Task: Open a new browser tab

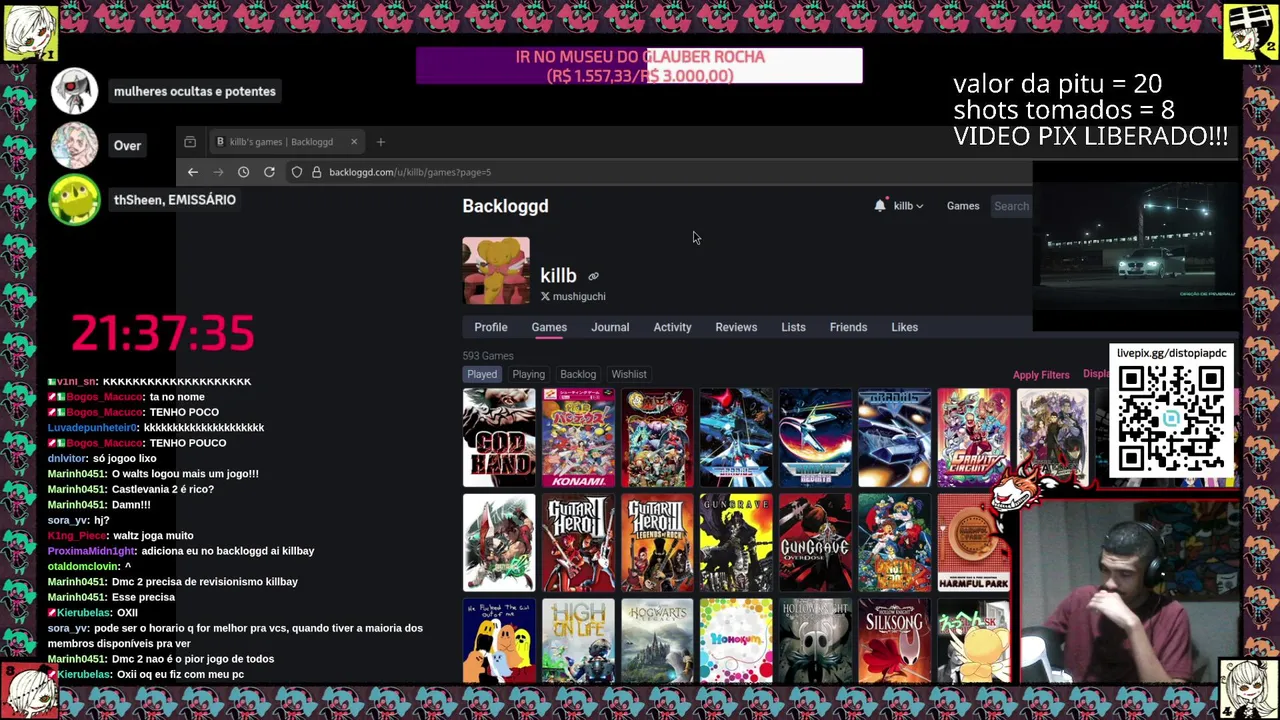Action: pyautogui.click(x=380, y=142)
